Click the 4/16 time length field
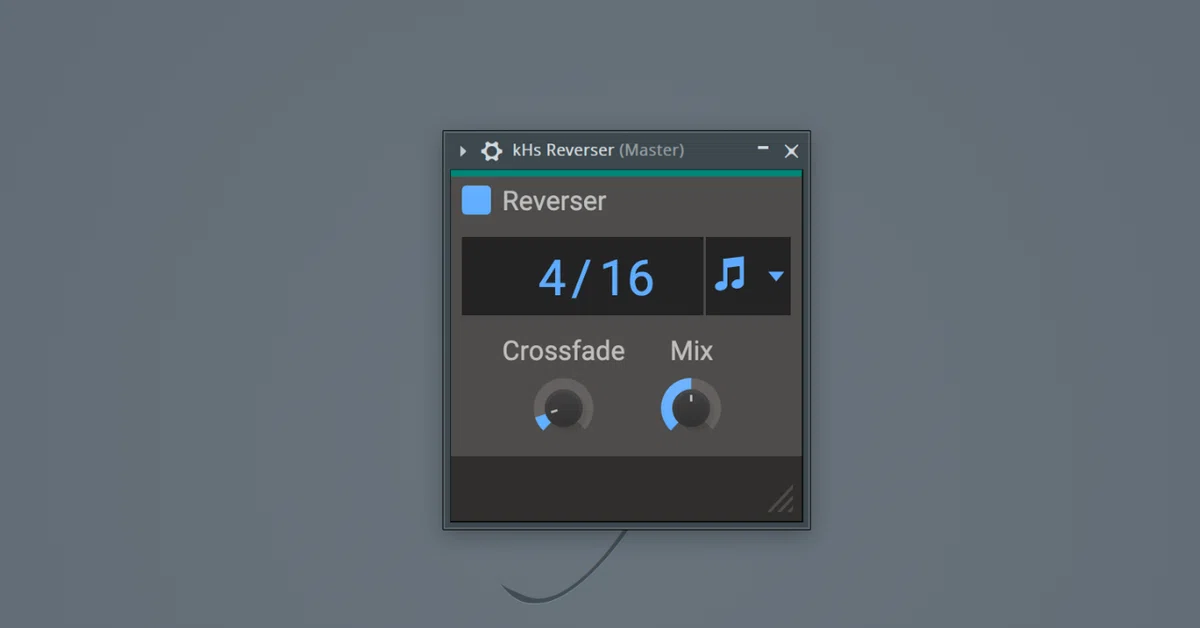The width and height of the screenshot is (1200, 628). pos(582,276)
